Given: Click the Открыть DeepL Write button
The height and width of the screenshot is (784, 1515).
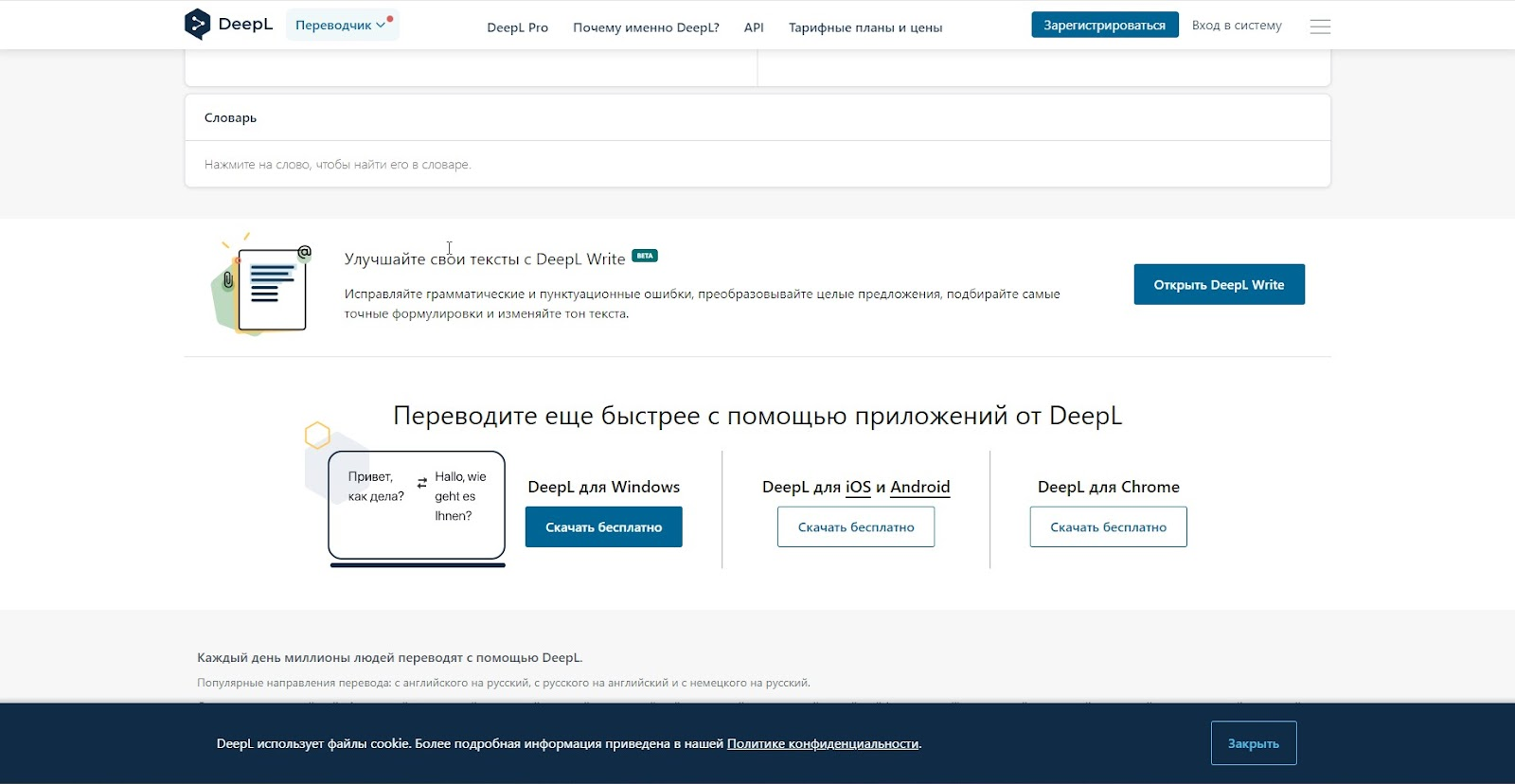Looking at the screenshot, I should coord(1219,284).
